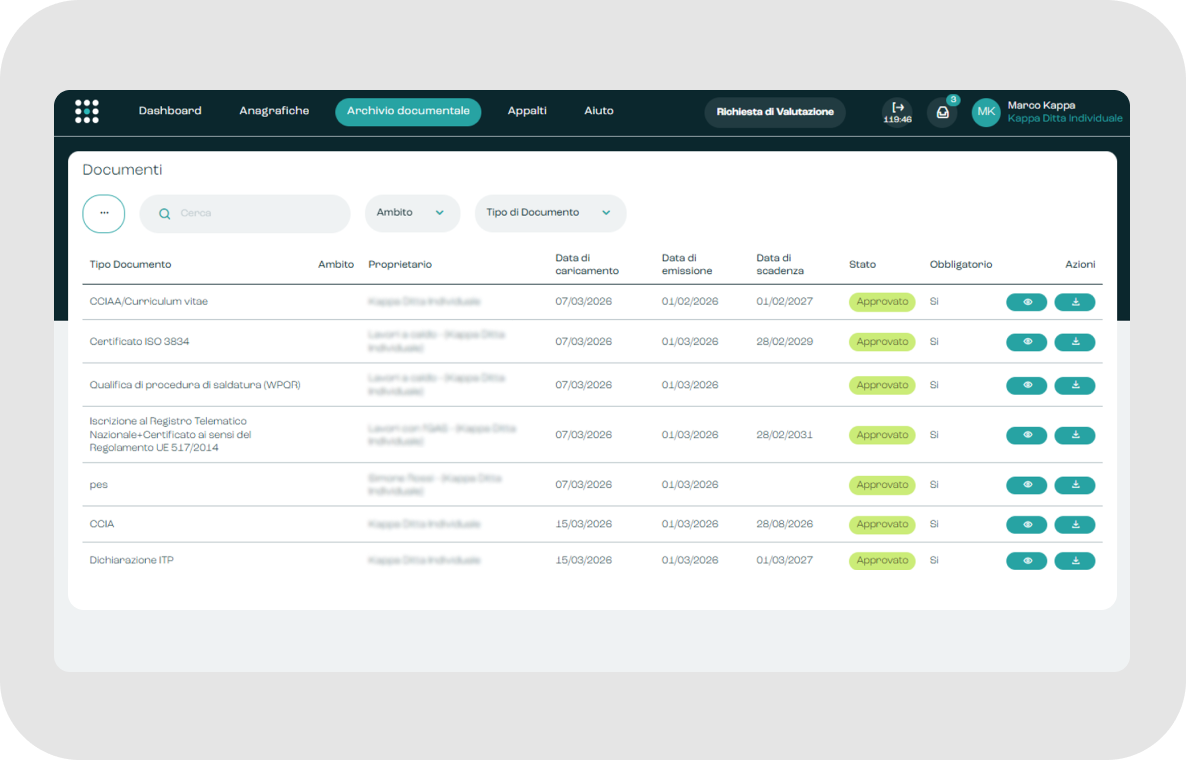Click the Obbligatorio column header

pos(961,265)
